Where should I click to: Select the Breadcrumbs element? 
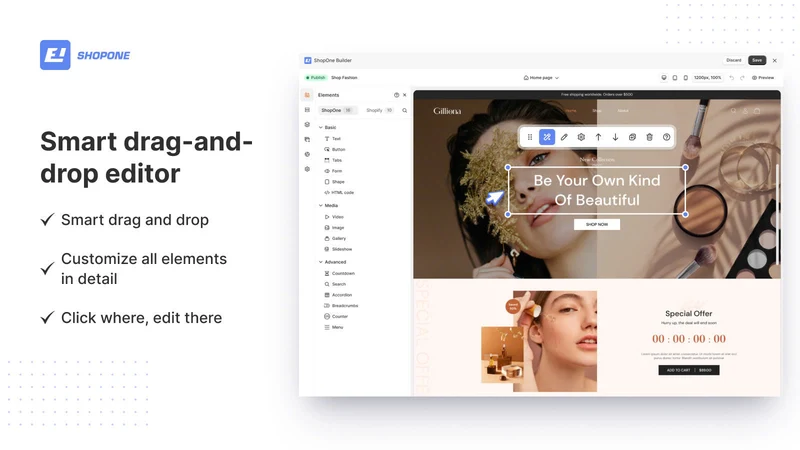[x=341, y=306]
